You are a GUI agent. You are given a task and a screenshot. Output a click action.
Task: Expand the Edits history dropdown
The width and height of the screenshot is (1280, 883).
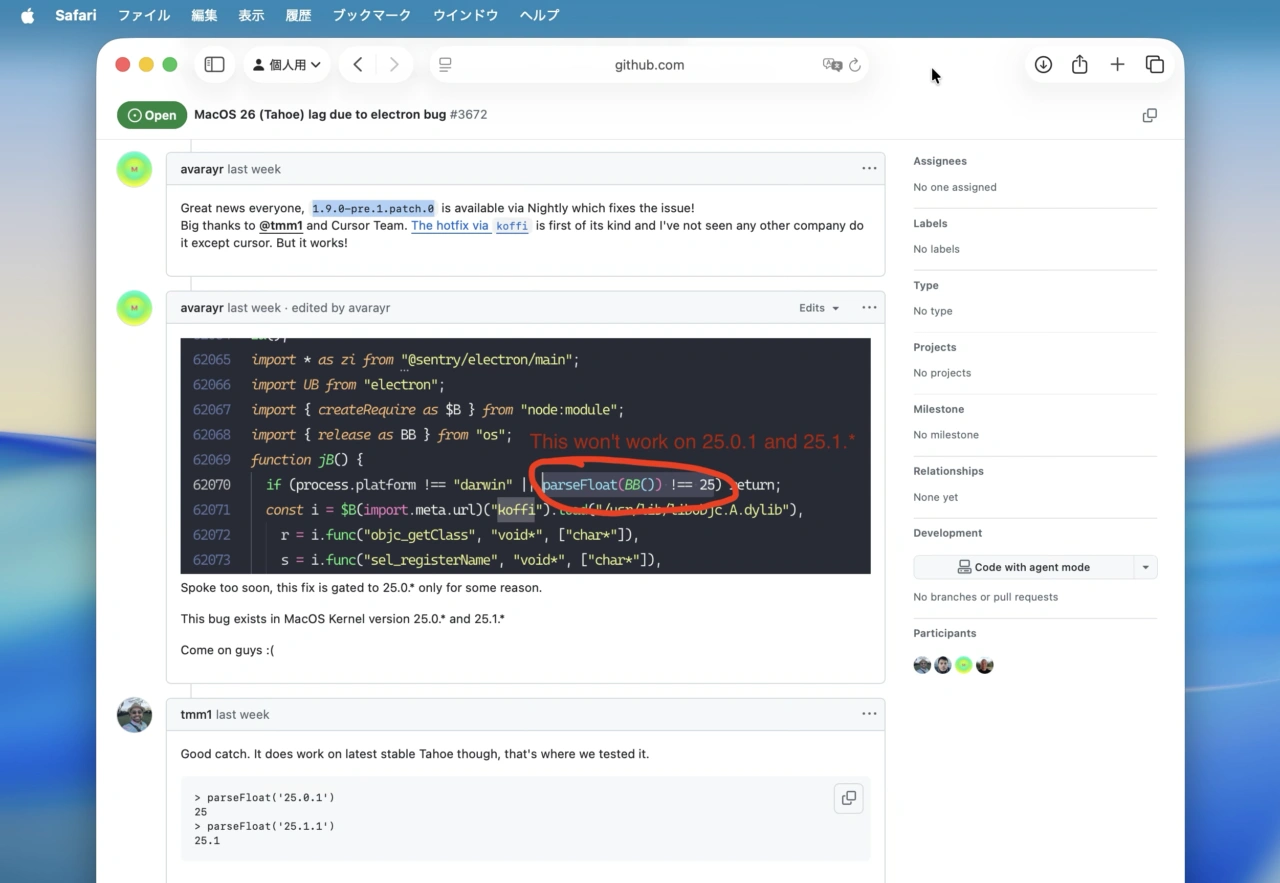[819, 308]
